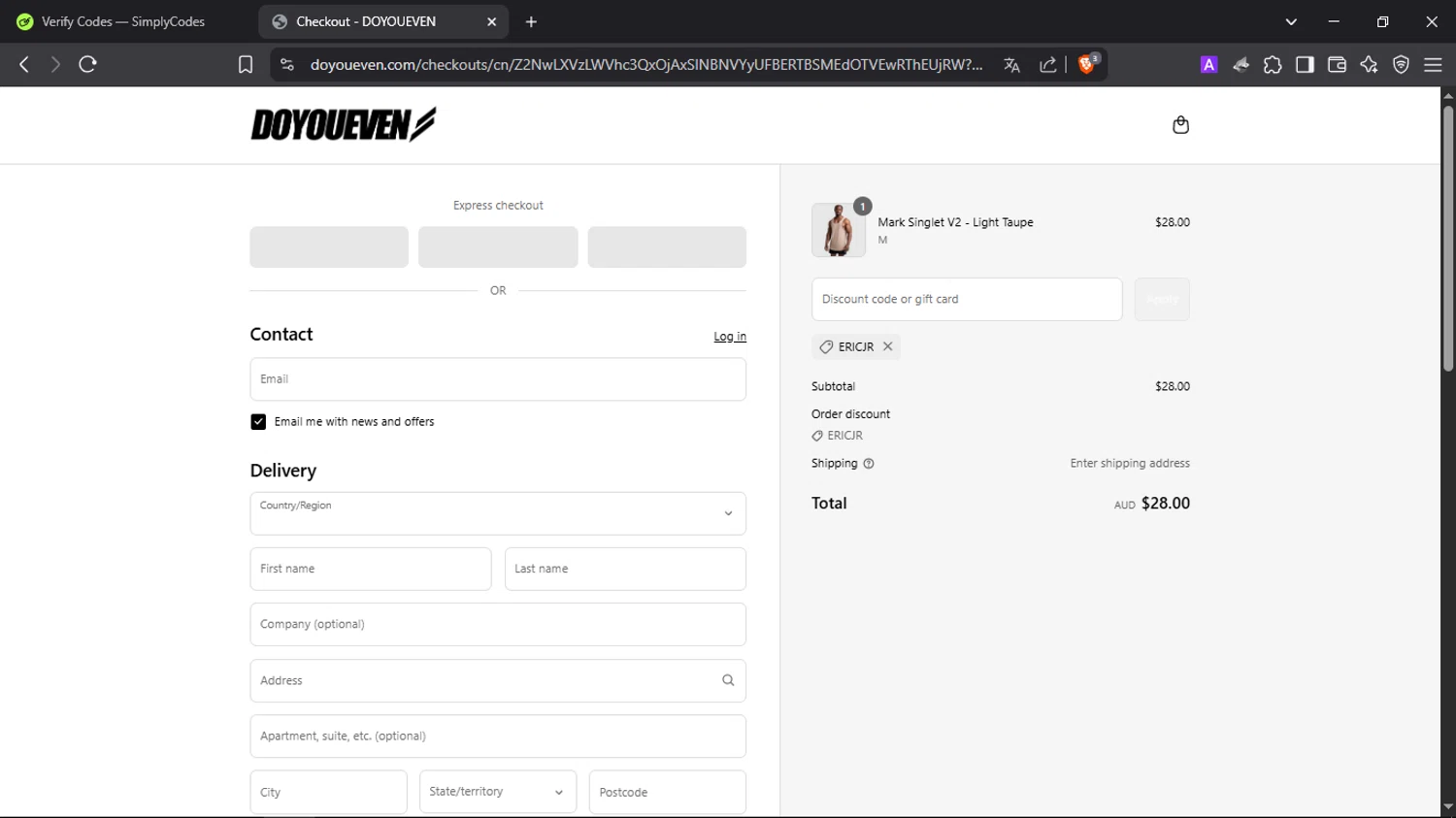Click the extension icon beside the purple A
Image resolution: width=1456 pixels, height=818 pixels.
(x=1241, y=65)
